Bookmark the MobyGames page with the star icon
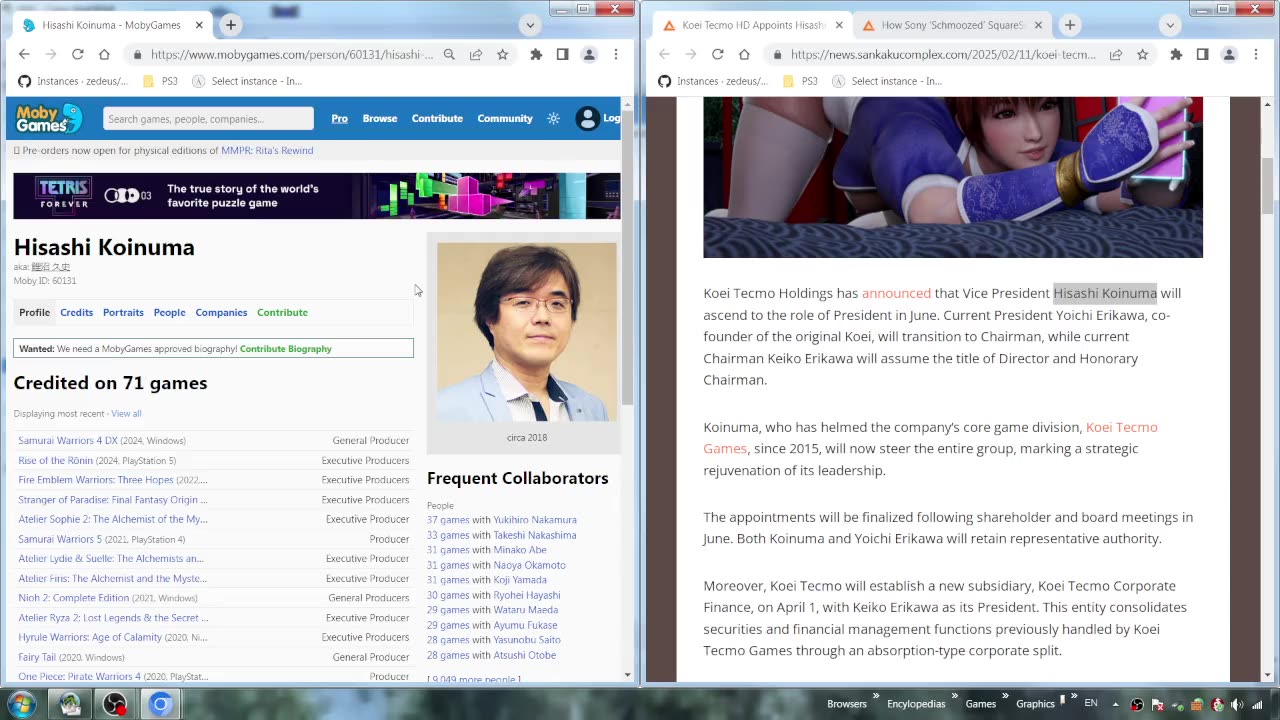 (x=502, y=54)
